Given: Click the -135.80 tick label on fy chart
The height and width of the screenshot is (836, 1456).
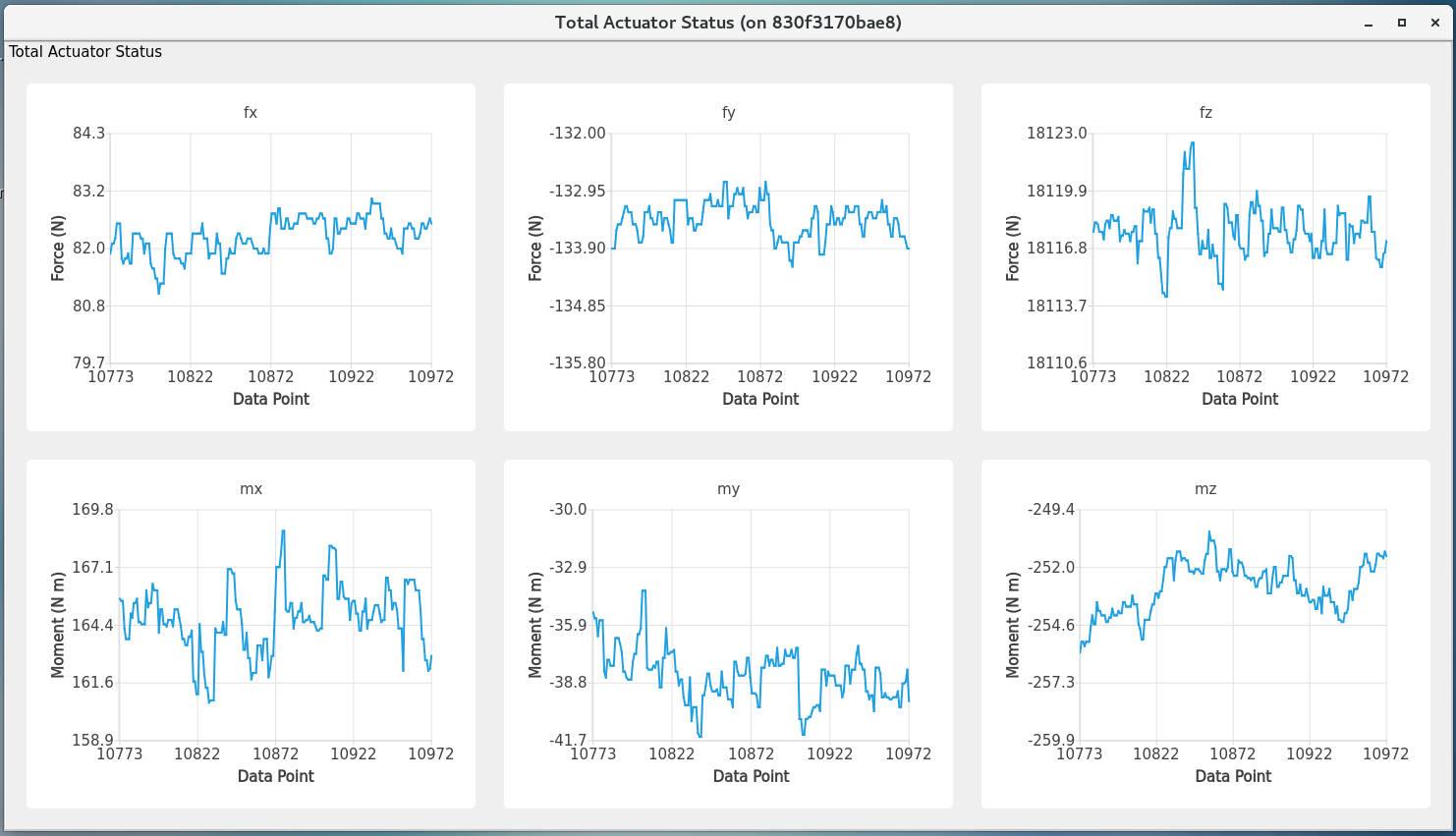Looking at the screenshot, I should (577, 363).
